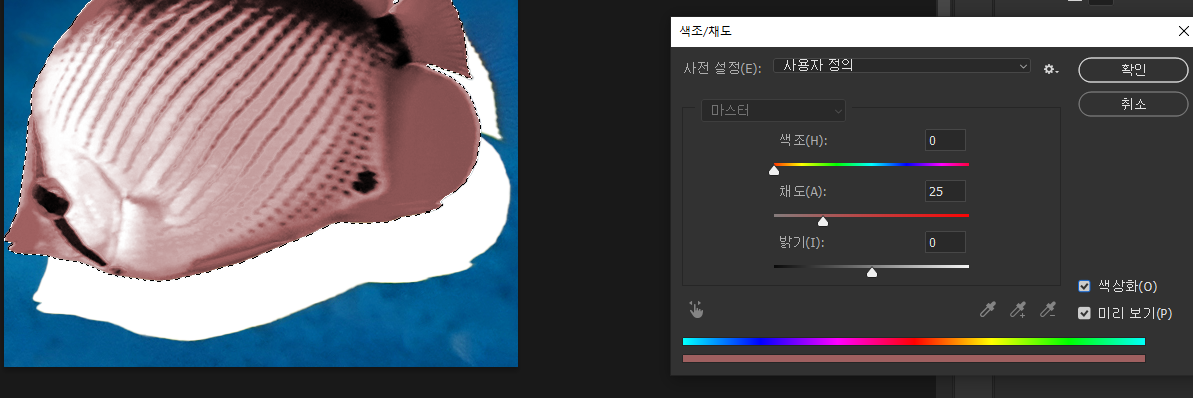This screenshot has height=398, width=1193.
Task: Click the 색조(H) label
Action: coord(803,141)
